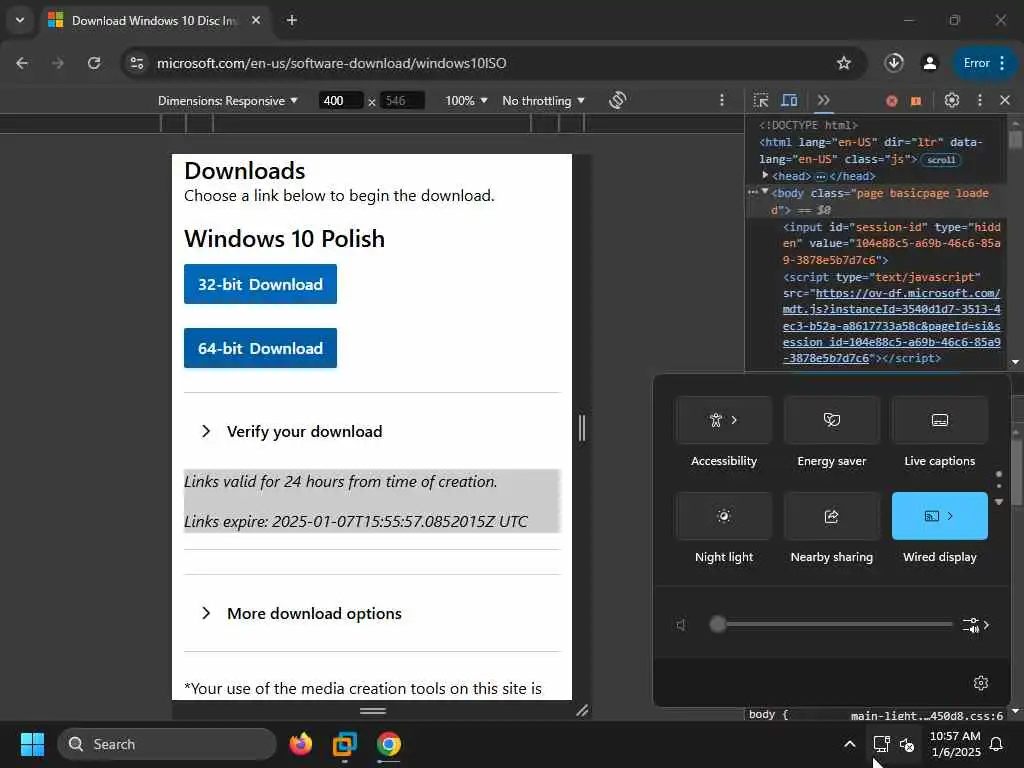The width and height of the screenshot is (1024, 768).
Task: Open DevTools settings gear
Action: [x=952, y=100]
